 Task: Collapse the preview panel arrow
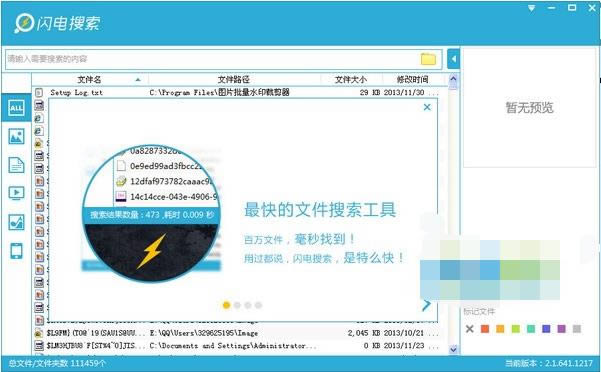[x=453, y=59]
